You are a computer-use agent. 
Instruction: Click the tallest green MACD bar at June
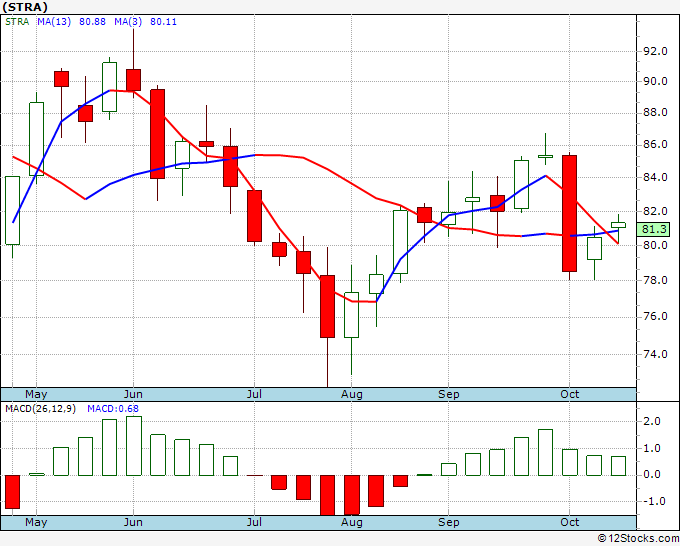point(134,446)
